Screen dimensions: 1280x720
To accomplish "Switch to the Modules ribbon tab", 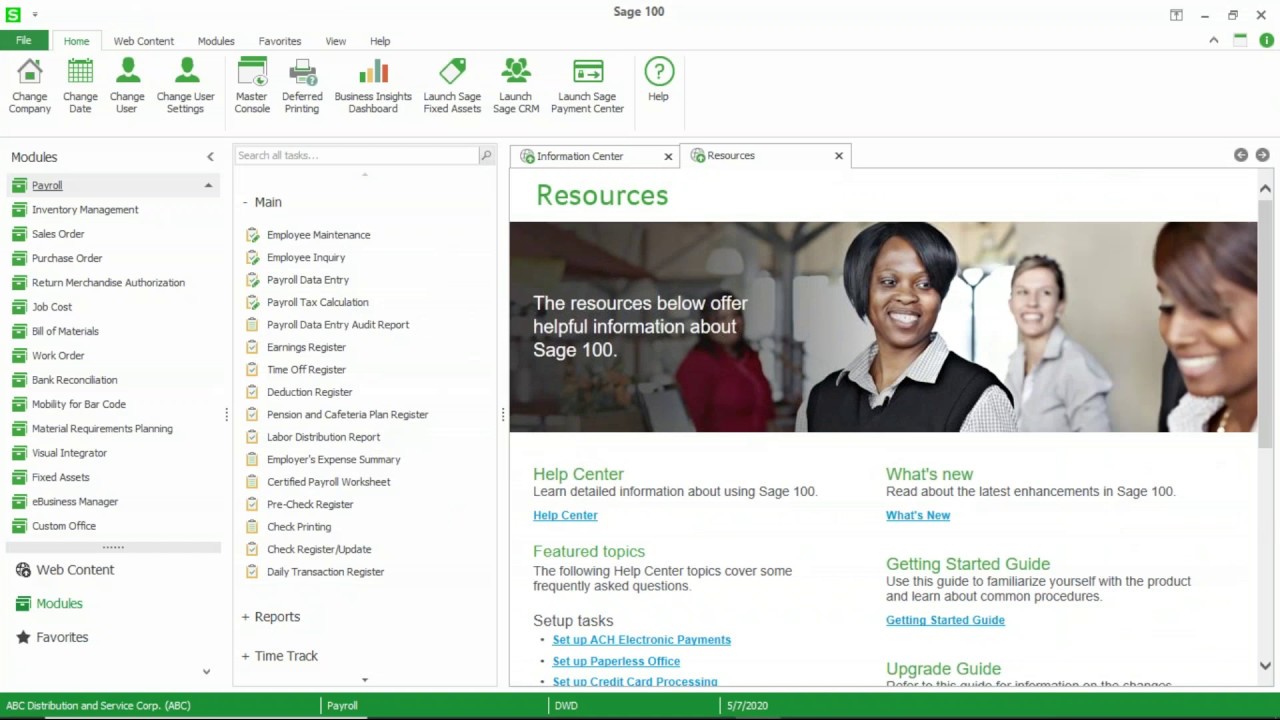I will click(216, 41).
